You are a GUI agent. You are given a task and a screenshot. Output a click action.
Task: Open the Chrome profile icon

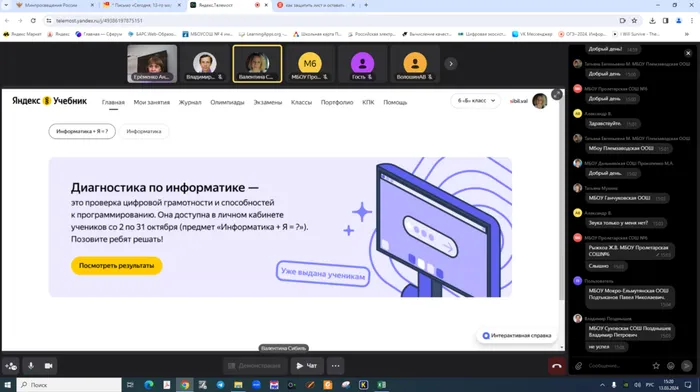679,21
